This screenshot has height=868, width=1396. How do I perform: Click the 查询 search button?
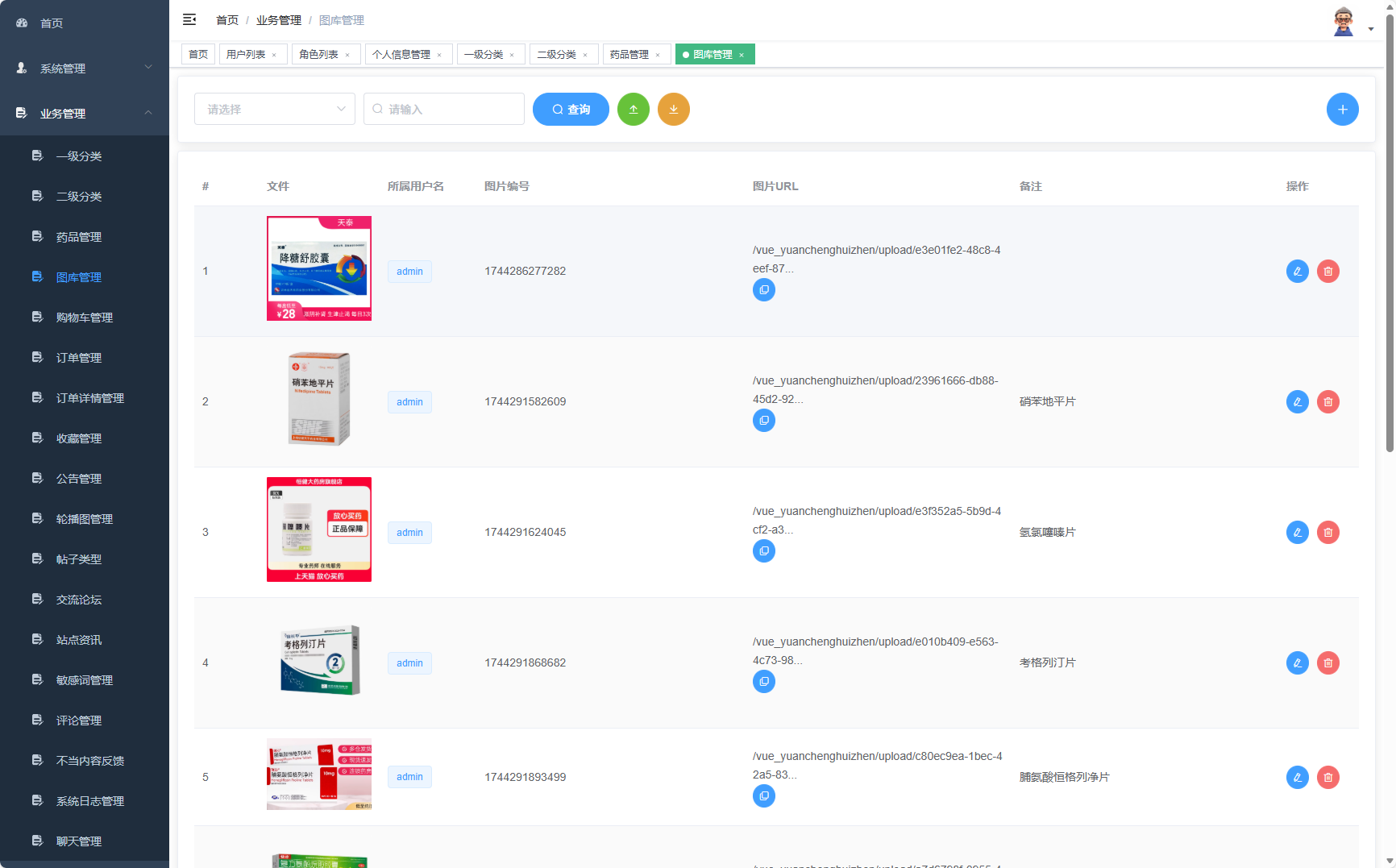(571, 109)
